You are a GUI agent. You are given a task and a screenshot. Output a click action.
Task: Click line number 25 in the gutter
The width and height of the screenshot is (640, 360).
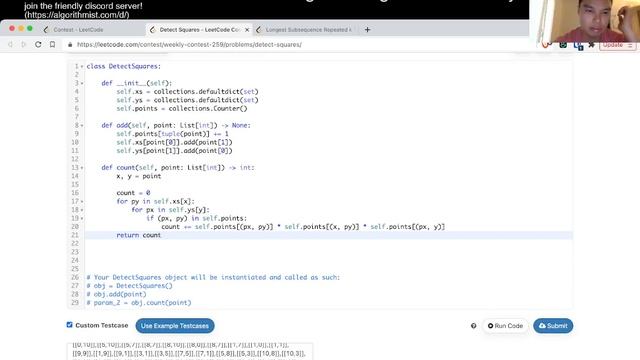pos(75,269)
